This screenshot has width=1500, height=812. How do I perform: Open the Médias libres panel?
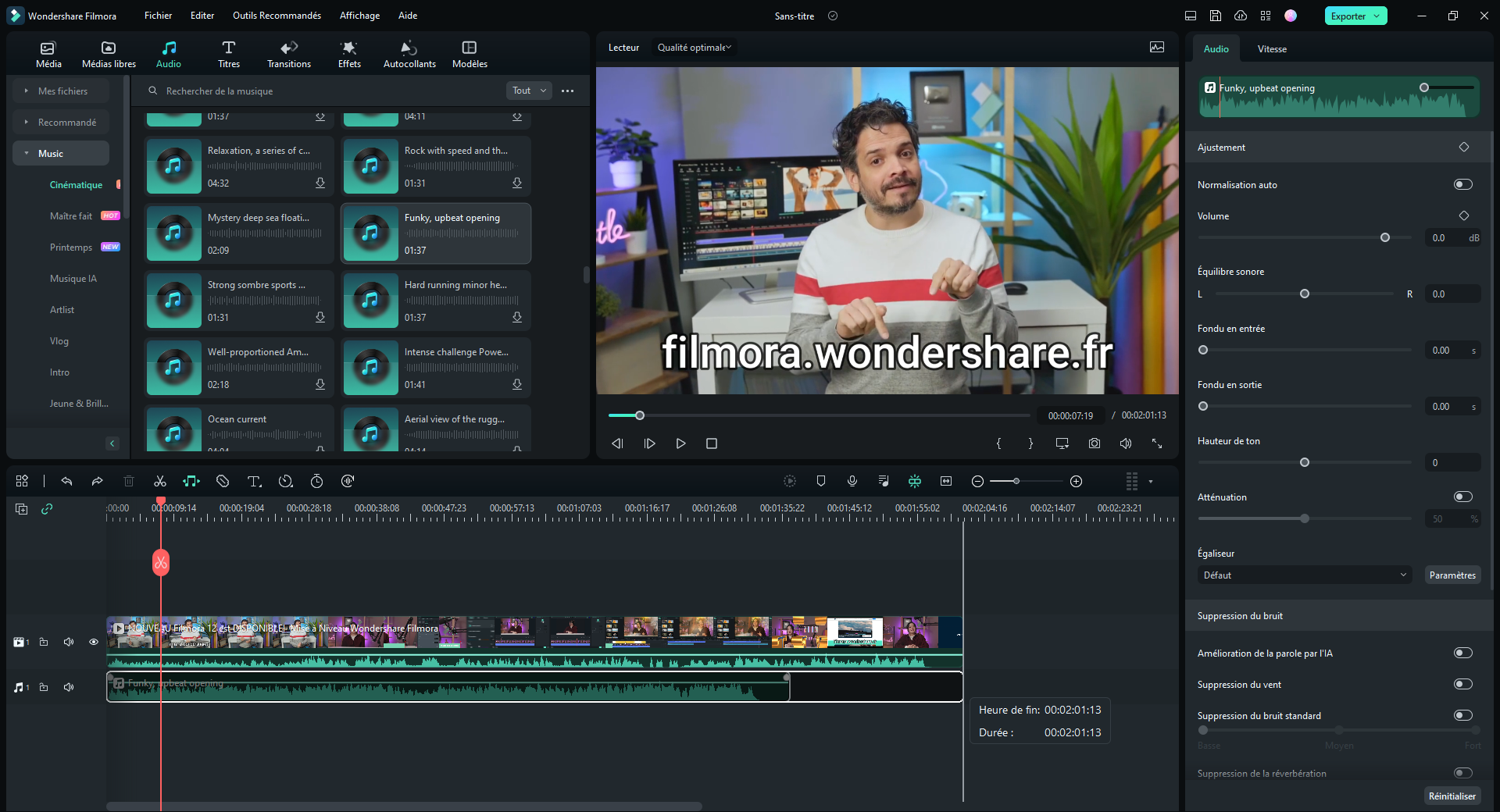pos(109,55)
